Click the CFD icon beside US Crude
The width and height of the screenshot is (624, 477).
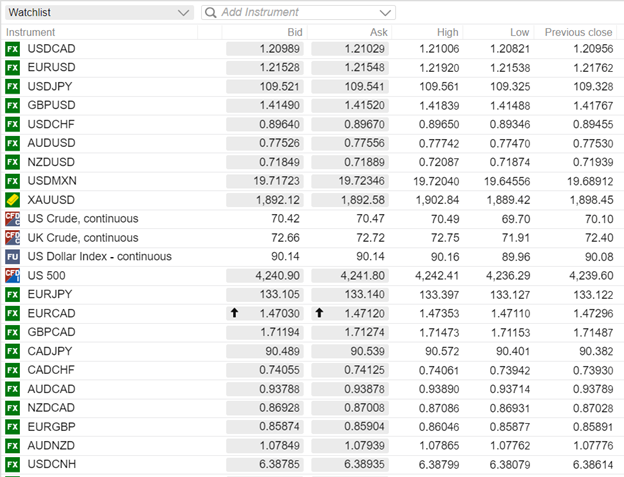13,219
